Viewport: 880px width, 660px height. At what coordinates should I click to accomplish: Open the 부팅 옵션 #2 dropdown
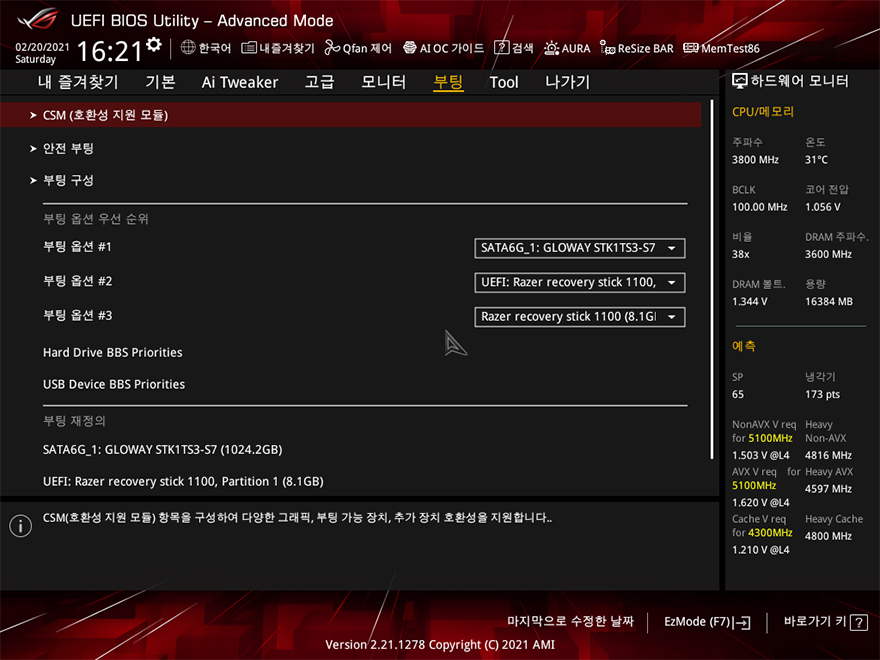[x=580, y=282]
